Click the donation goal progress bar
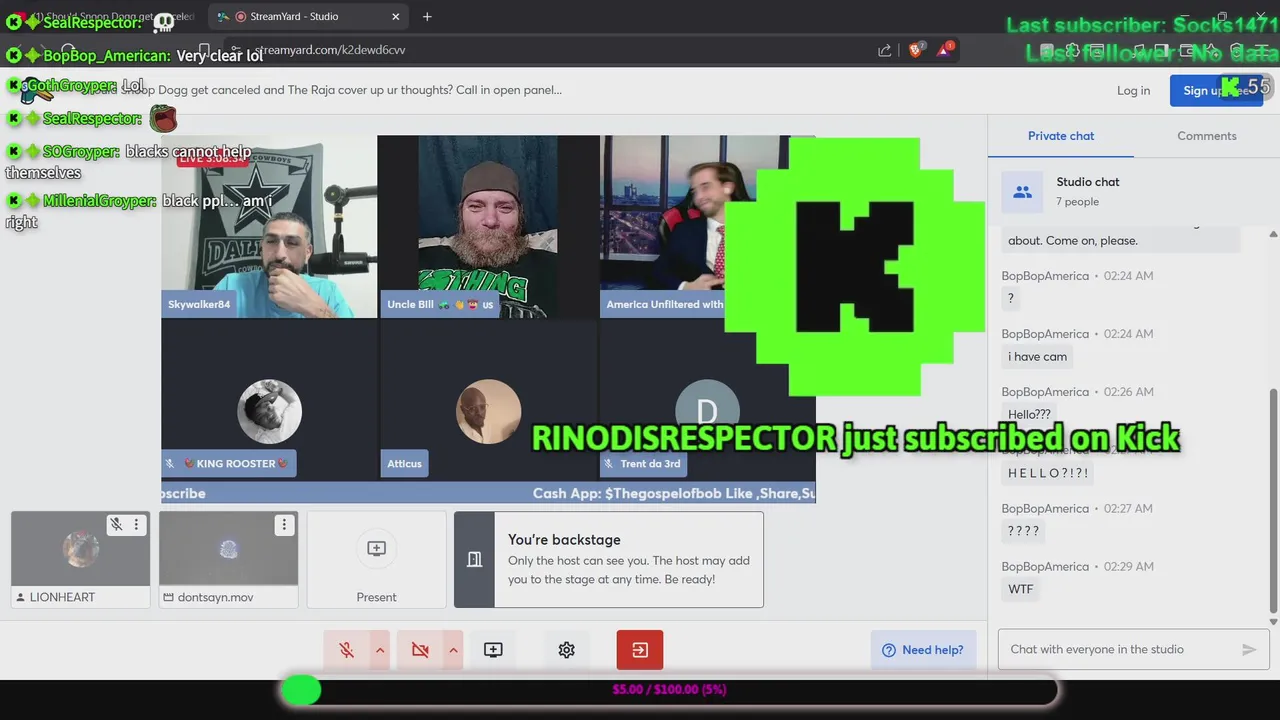1280x720 pixels. 668,690
